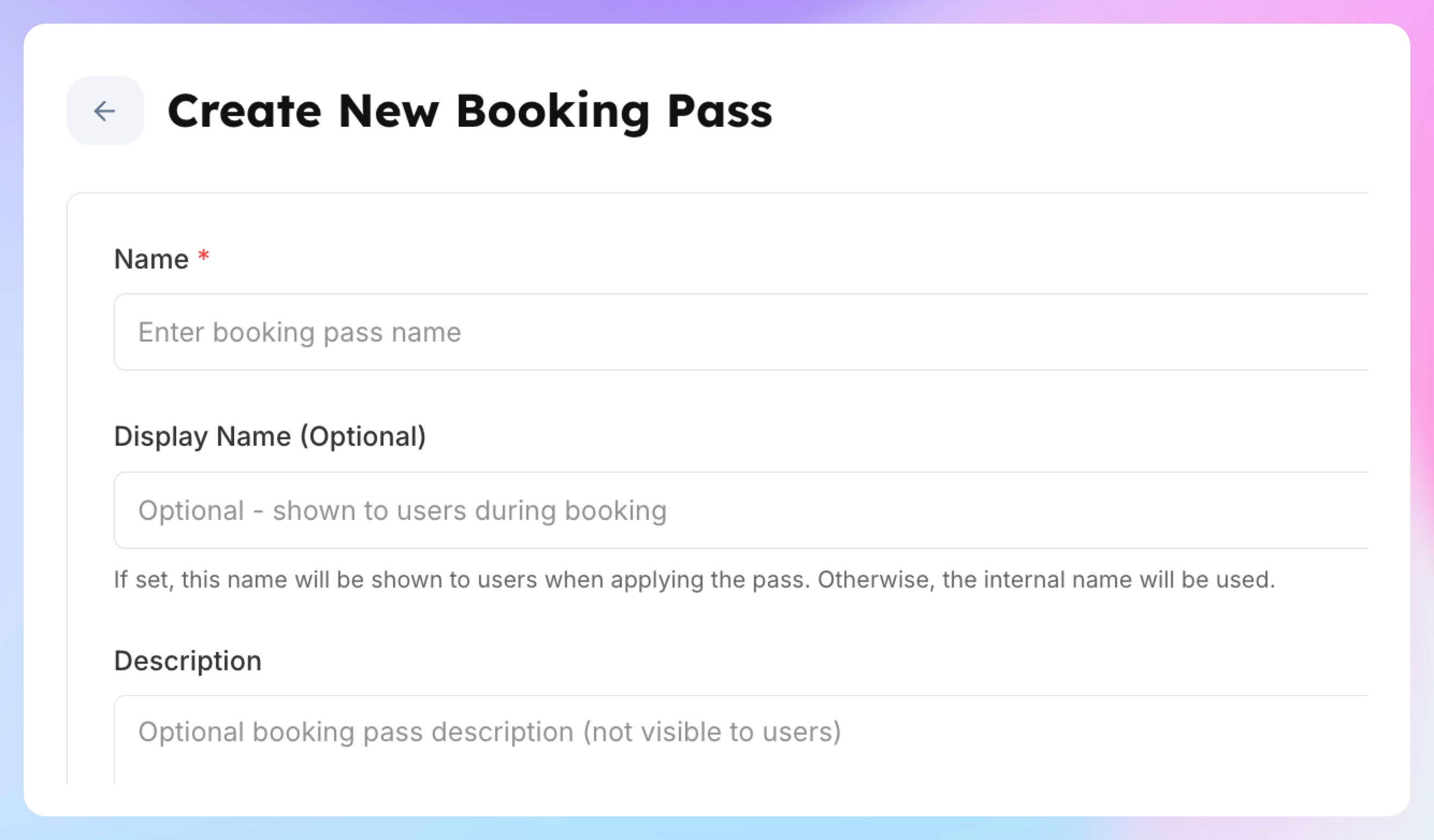Click the Description label
The height and width of the screenshot is (840, 1434).
(x=188, y=661)
